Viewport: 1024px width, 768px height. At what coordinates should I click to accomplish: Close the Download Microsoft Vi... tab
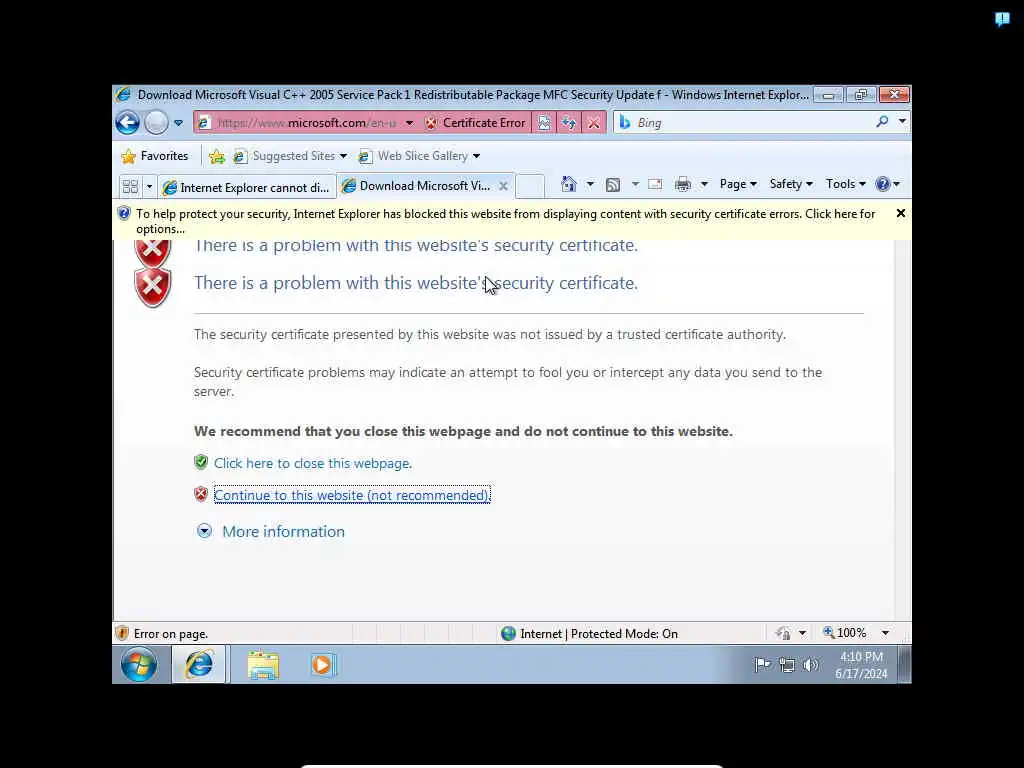503,186
